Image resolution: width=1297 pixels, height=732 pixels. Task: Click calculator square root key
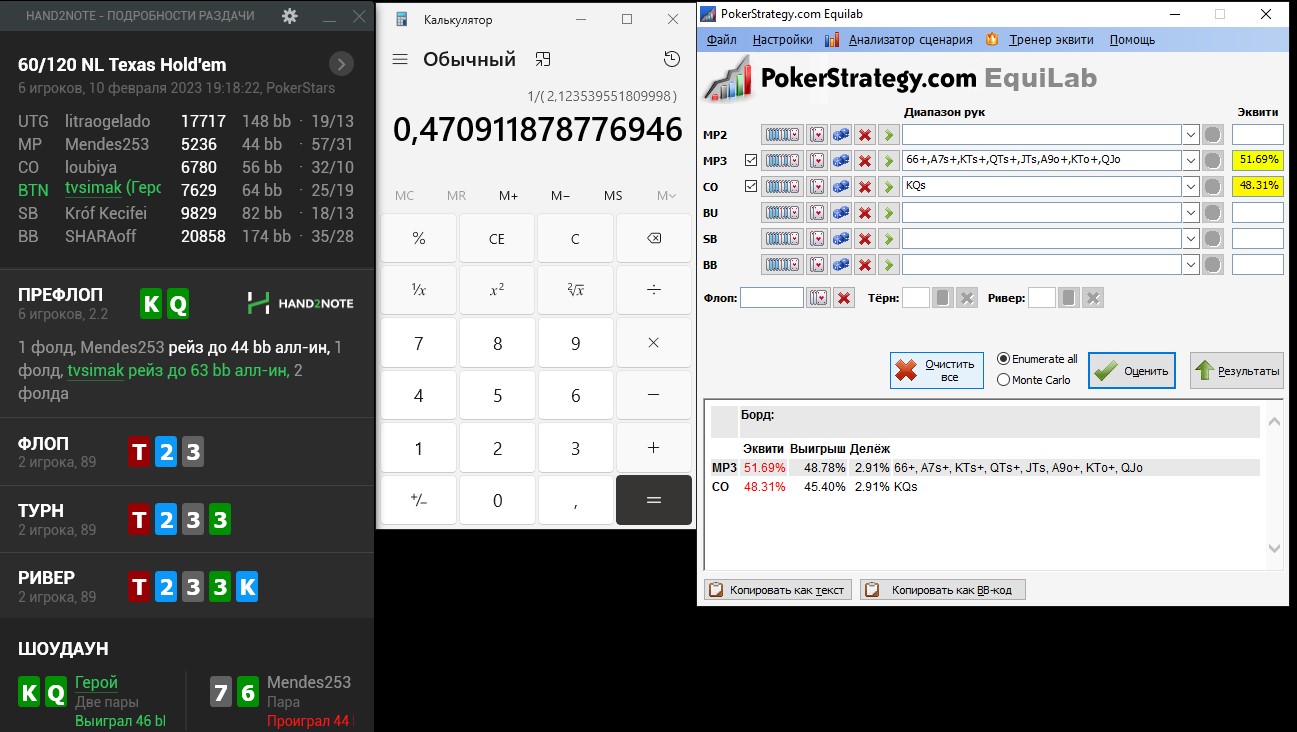coord(575,290)
